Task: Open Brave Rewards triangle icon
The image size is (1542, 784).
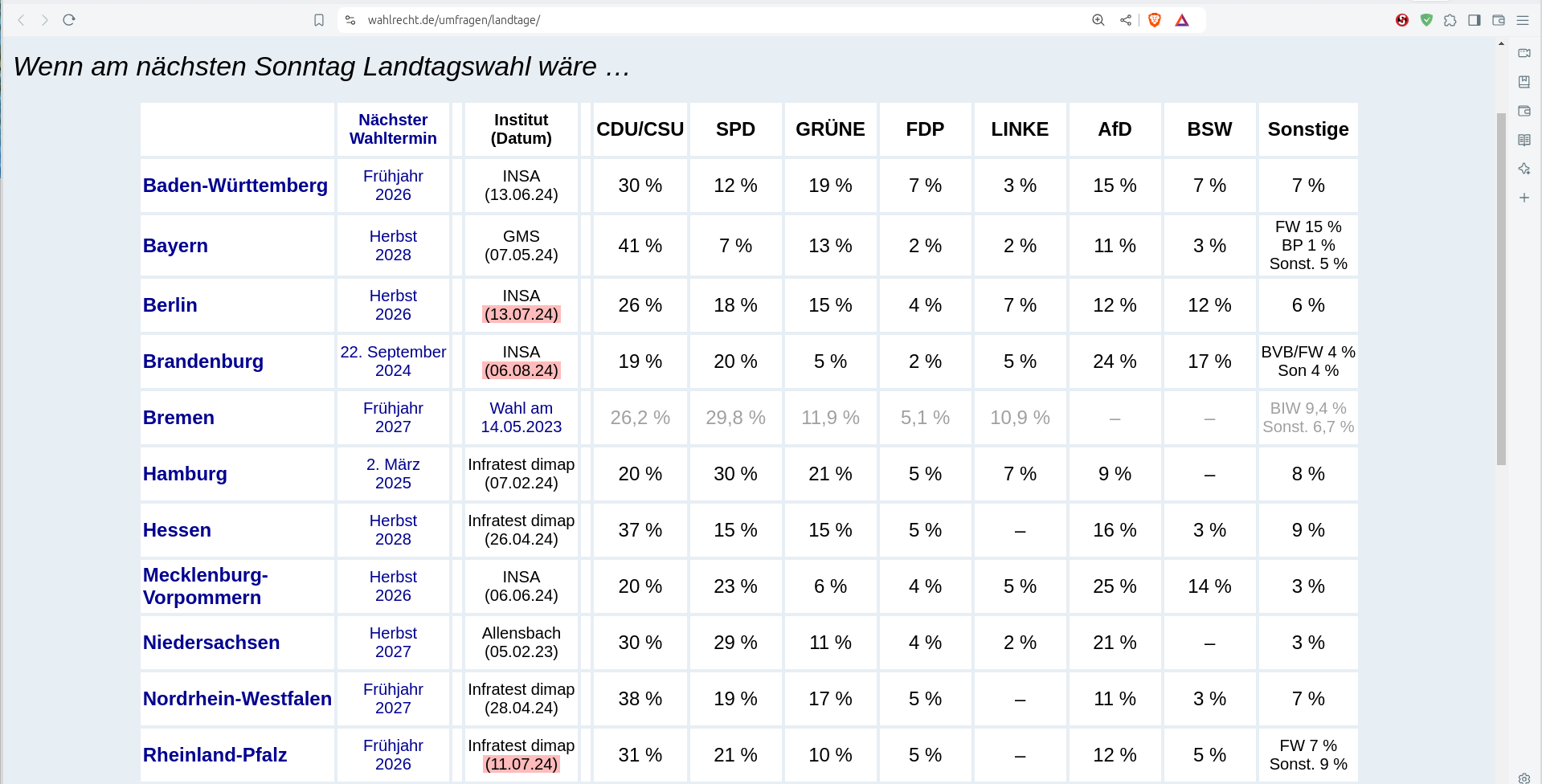Action: 1182,20
